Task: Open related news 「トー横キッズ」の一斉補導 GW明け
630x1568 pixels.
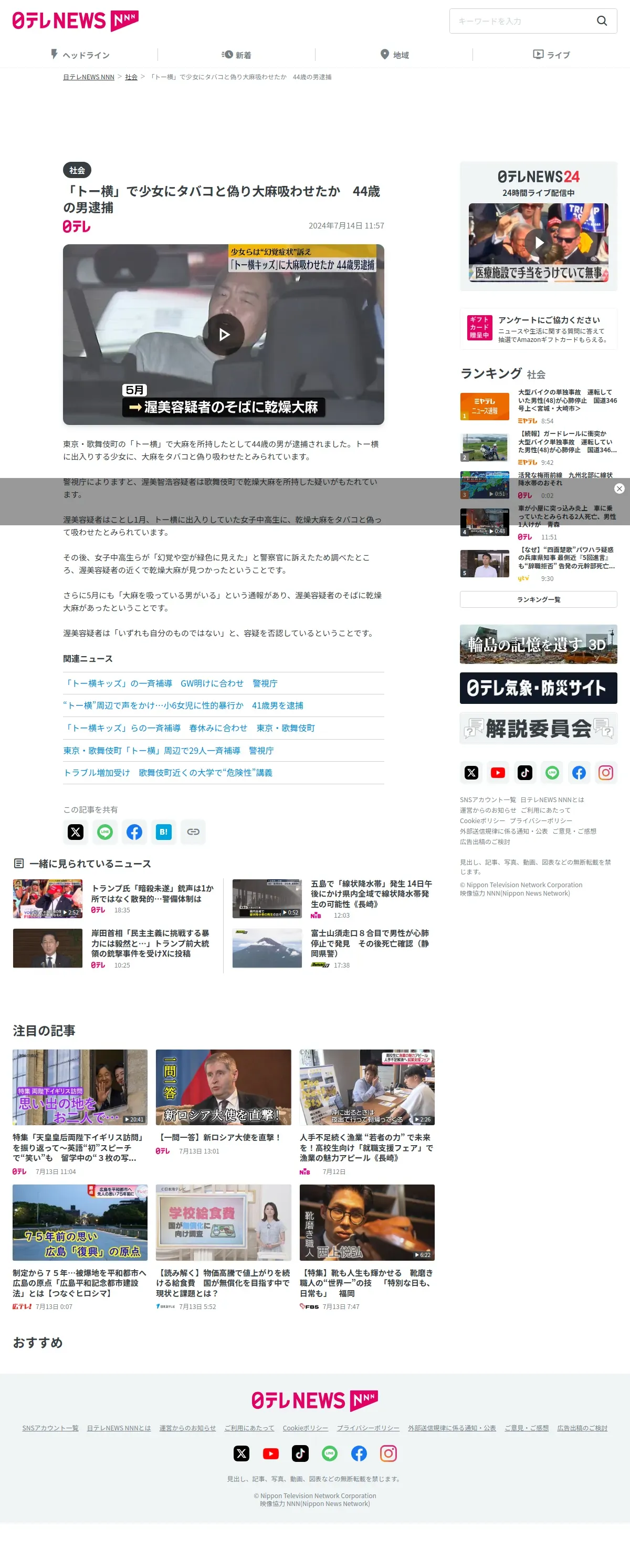Action: point(170,683)
